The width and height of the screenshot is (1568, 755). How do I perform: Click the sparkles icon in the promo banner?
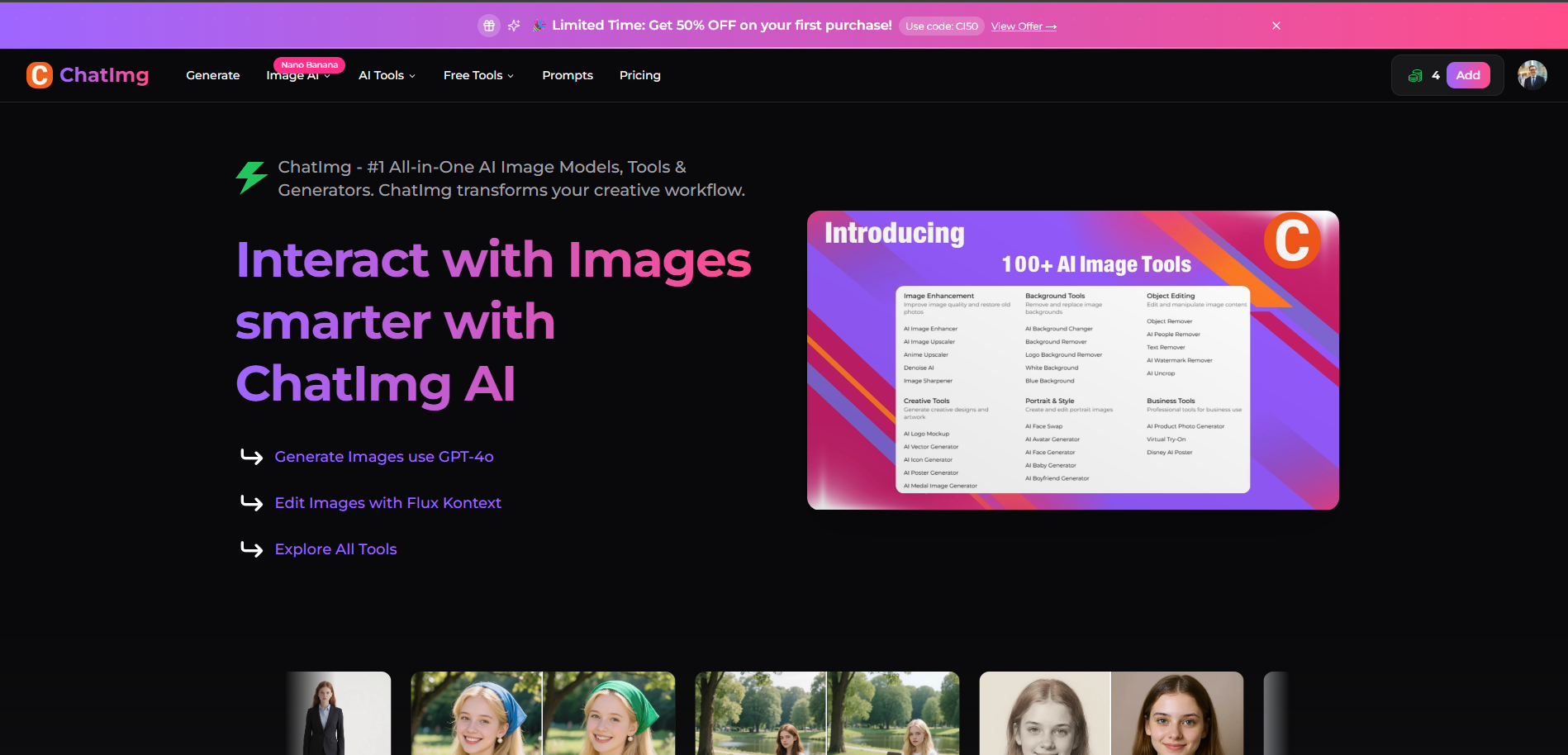(514, 26)
